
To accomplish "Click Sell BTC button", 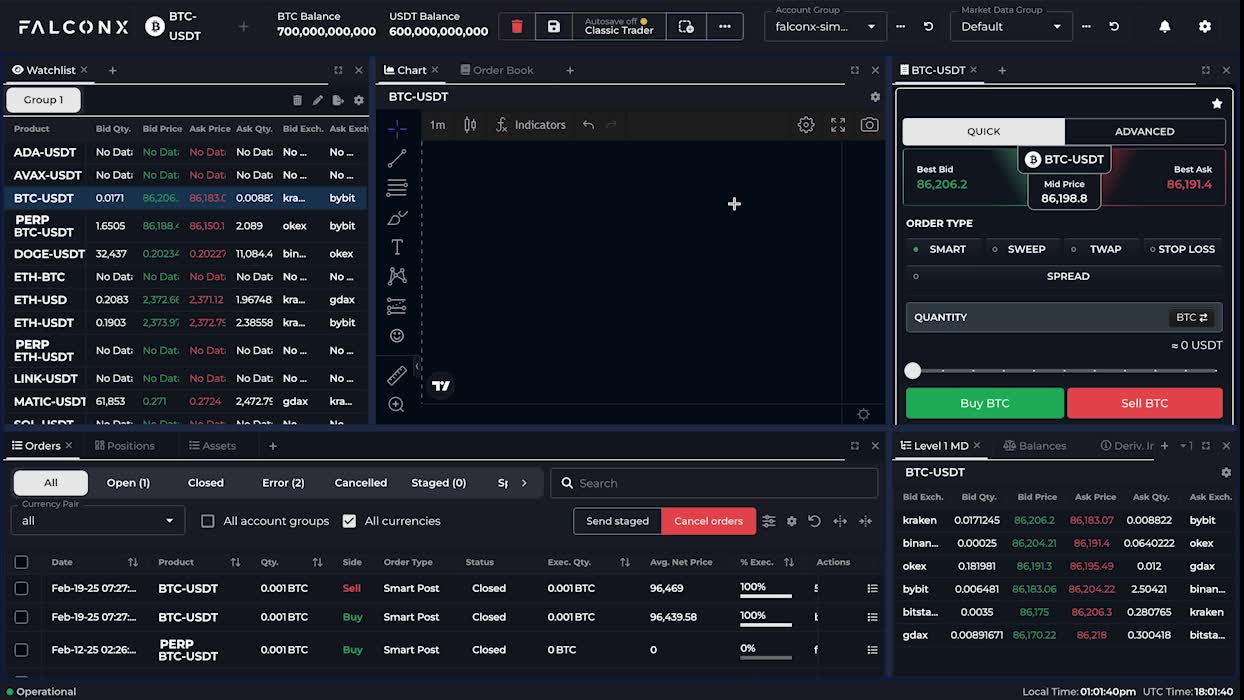I will (1145, 403).
